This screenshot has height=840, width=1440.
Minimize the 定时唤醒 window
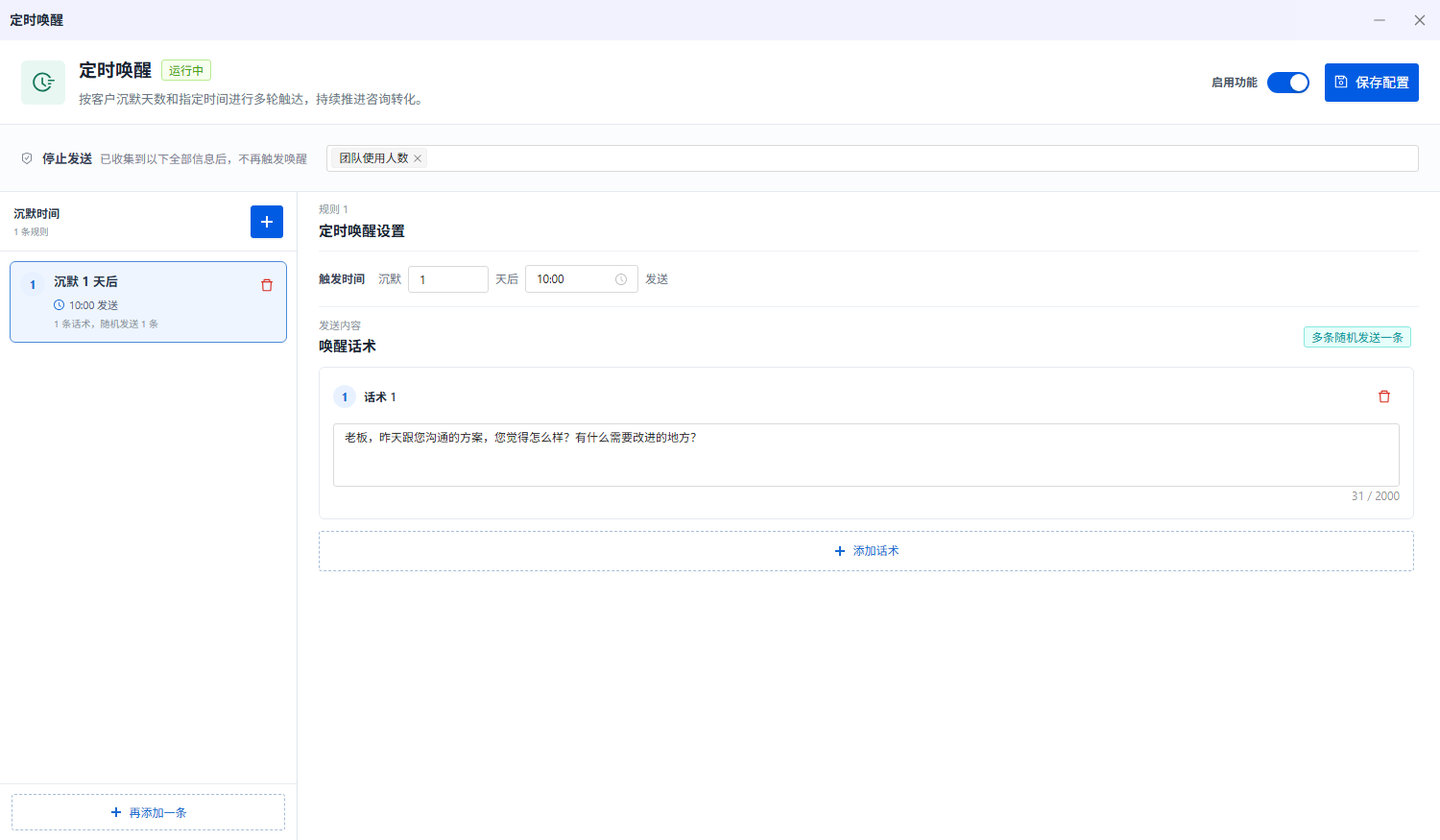pos(1380,20)
